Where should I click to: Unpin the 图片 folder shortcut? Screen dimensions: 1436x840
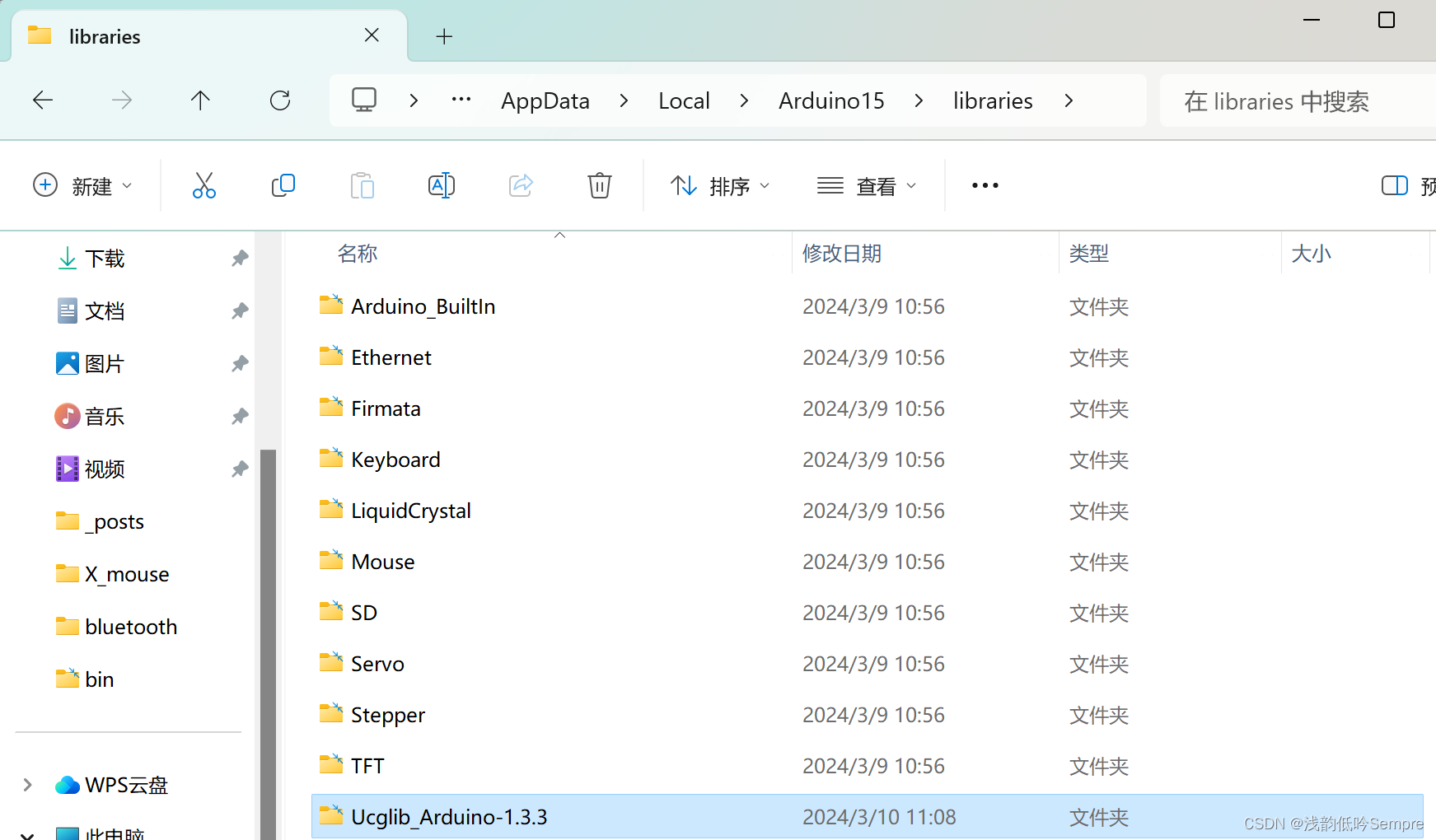pyautogui.click(x=239, y=363)
